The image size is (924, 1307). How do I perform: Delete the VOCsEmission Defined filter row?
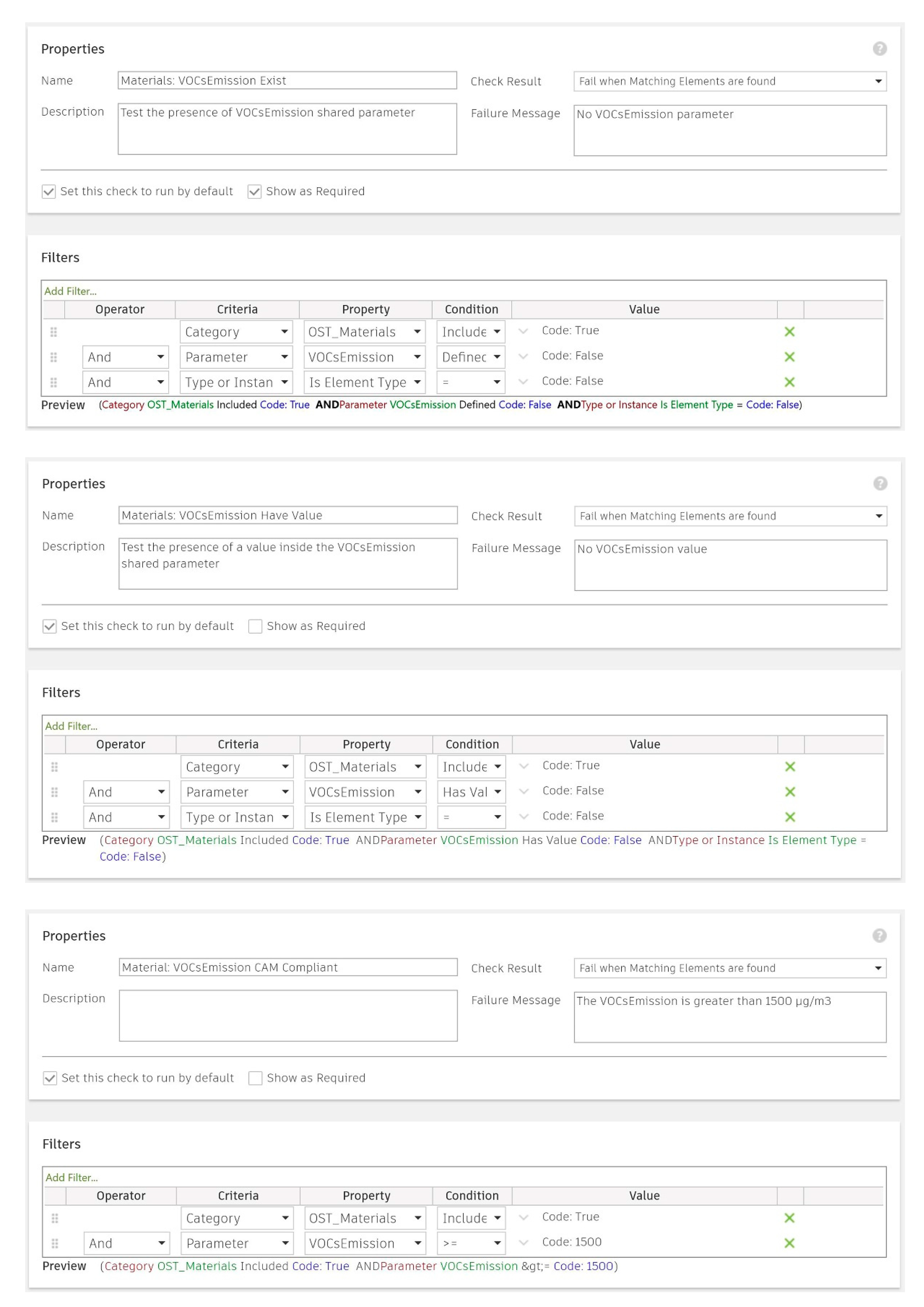(789, 357)
